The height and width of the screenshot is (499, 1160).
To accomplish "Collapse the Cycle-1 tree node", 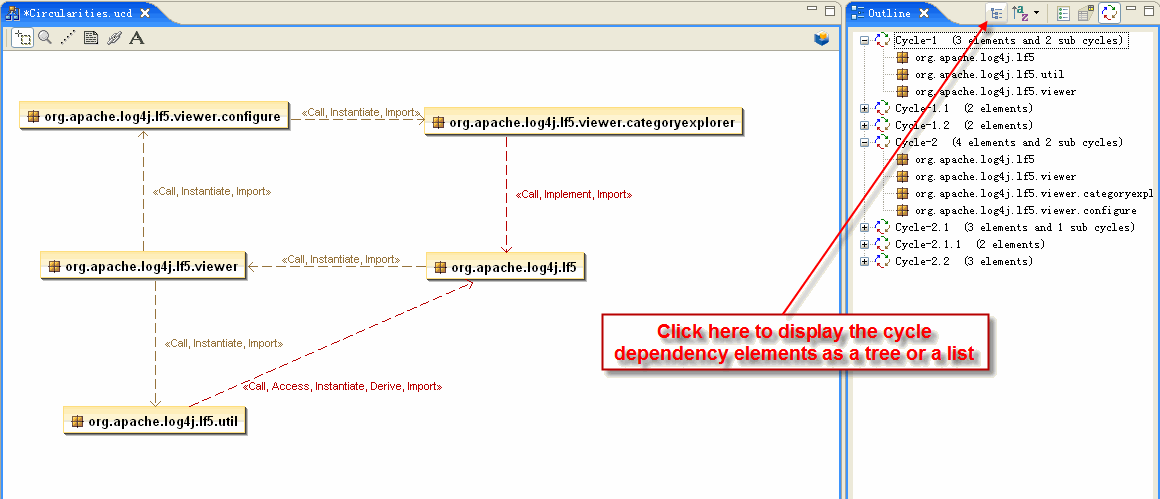I will 864,41.
